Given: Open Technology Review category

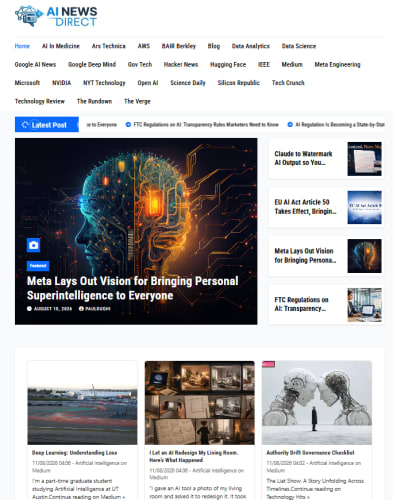Looking at the screenshot, I should (x=40, y=101).
